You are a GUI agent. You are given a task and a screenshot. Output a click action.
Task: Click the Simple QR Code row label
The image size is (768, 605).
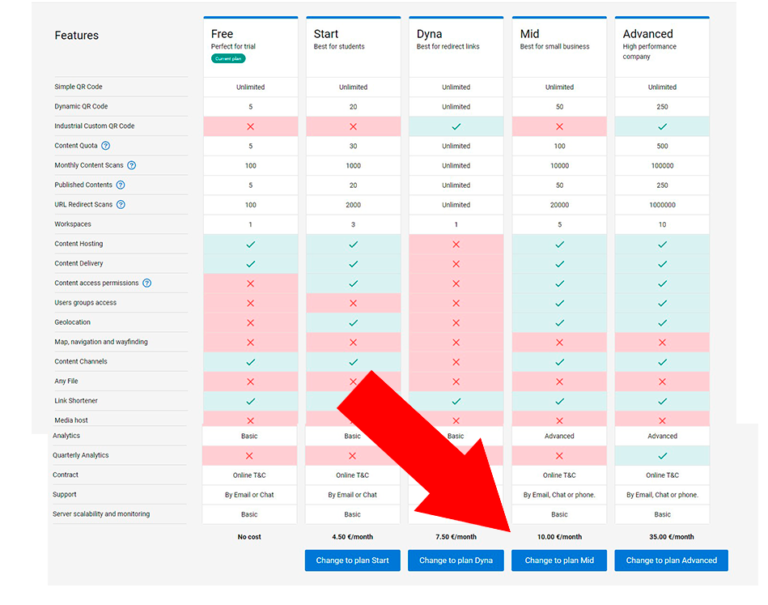78,87
